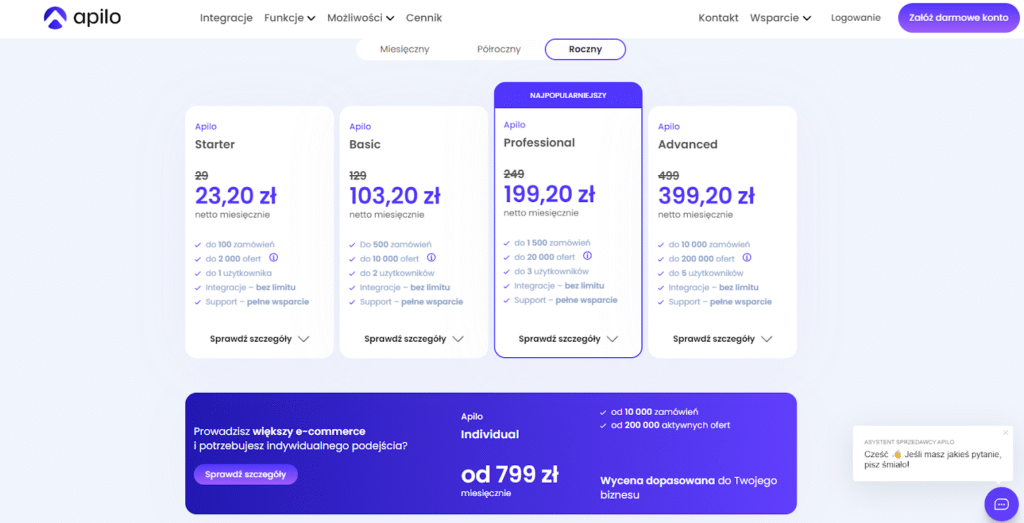Open the Wsparcie dropdown menu

(x=780, y=18)
